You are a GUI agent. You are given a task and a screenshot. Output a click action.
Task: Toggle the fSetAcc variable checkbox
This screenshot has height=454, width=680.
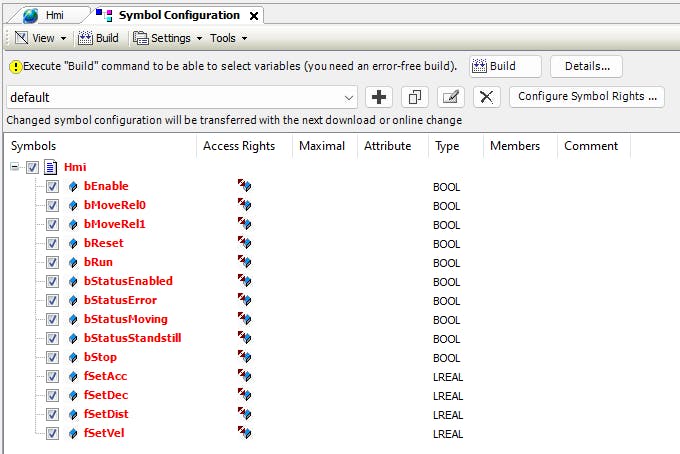point(52,376)
